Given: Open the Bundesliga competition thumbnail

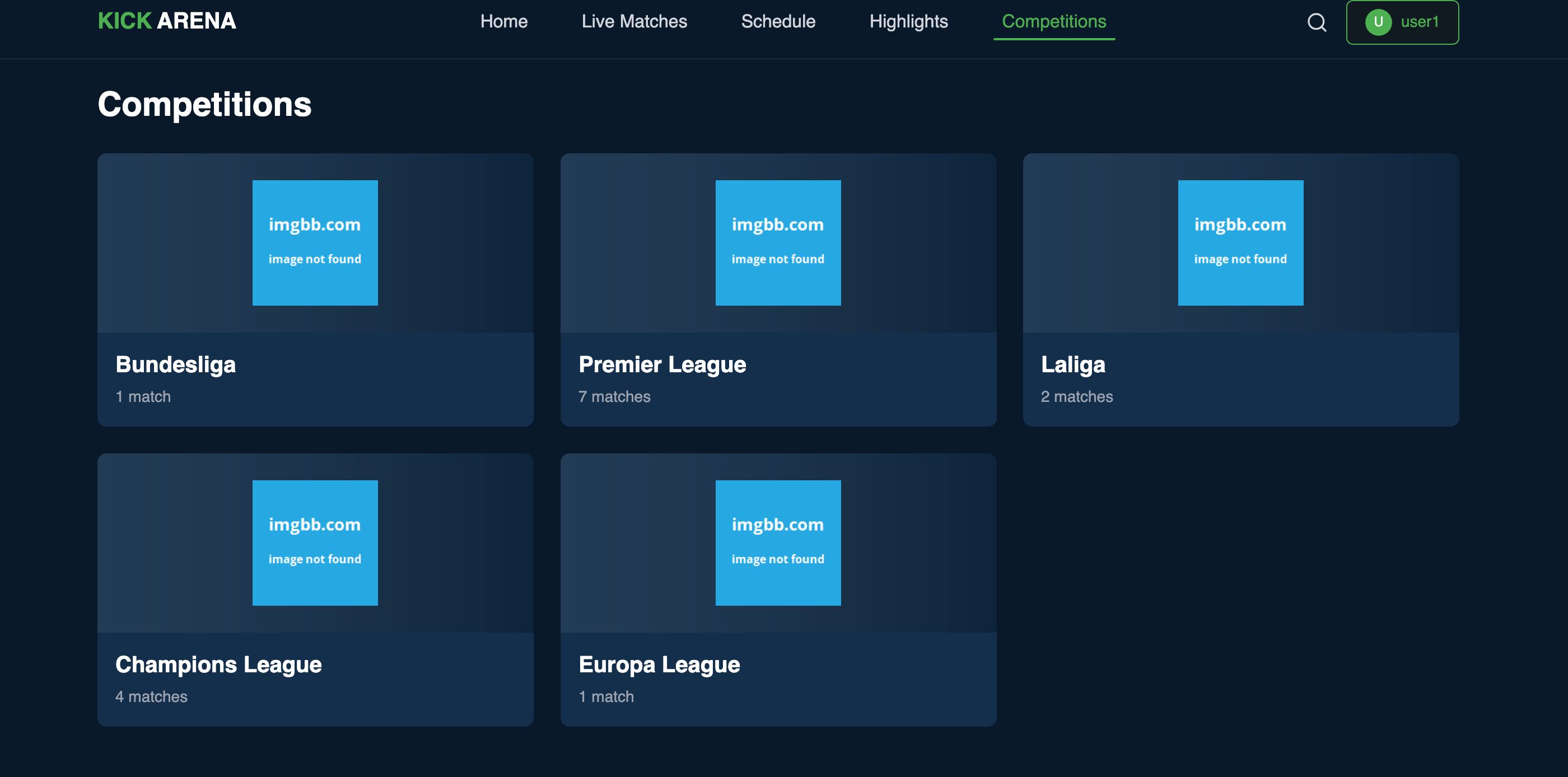Looking at the screenshot, I should click(x=315, y=243).
